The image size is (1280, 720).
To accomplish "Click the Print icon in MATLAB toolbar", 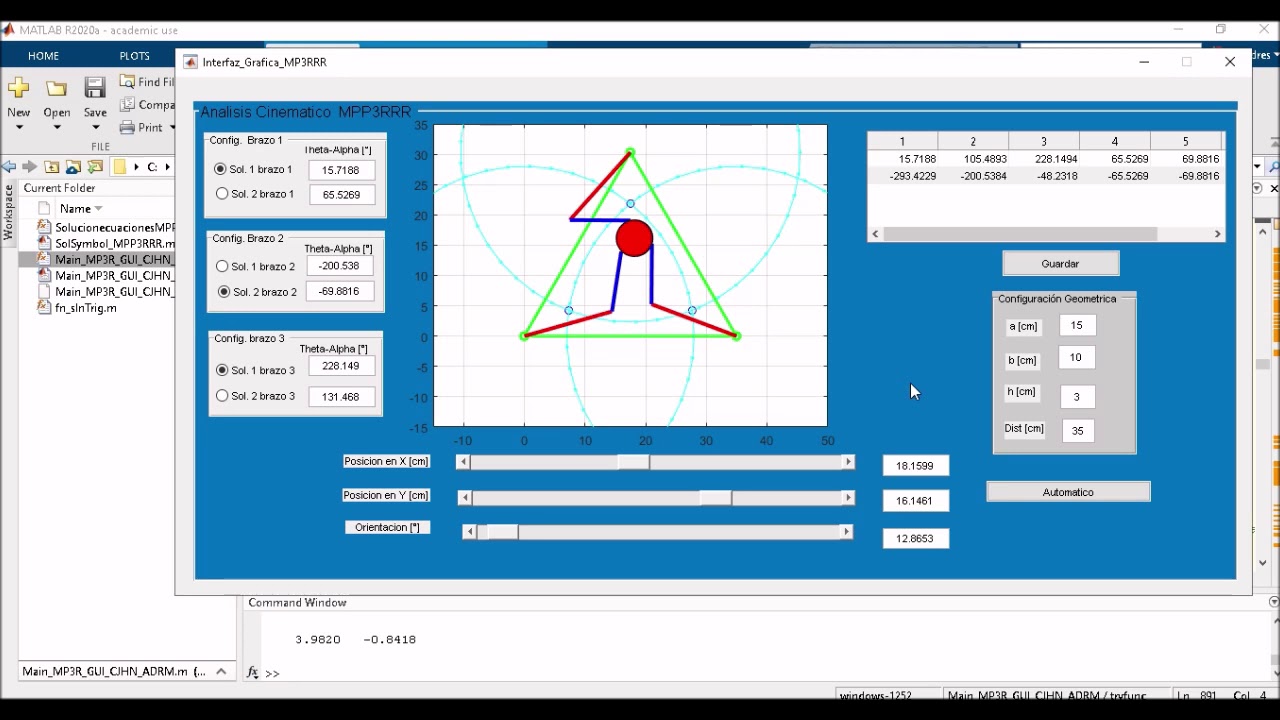I will [x=127, y=127].
